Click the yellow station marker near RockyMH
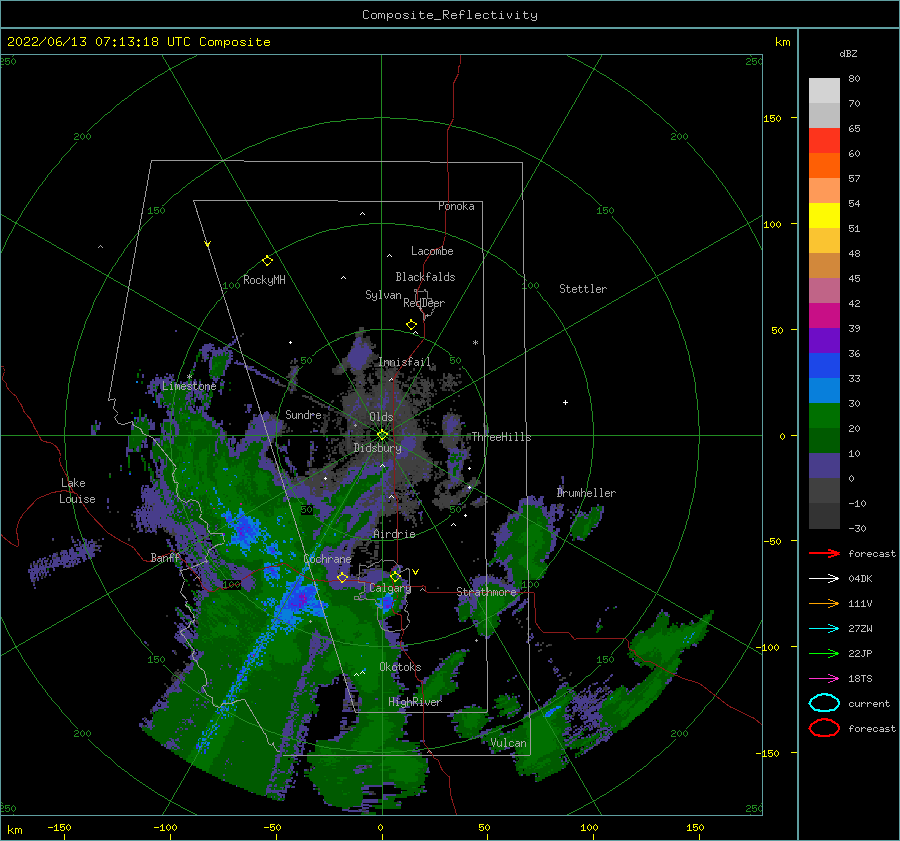Viewport: 900px width, 841px height. click(x=267, y=261)
